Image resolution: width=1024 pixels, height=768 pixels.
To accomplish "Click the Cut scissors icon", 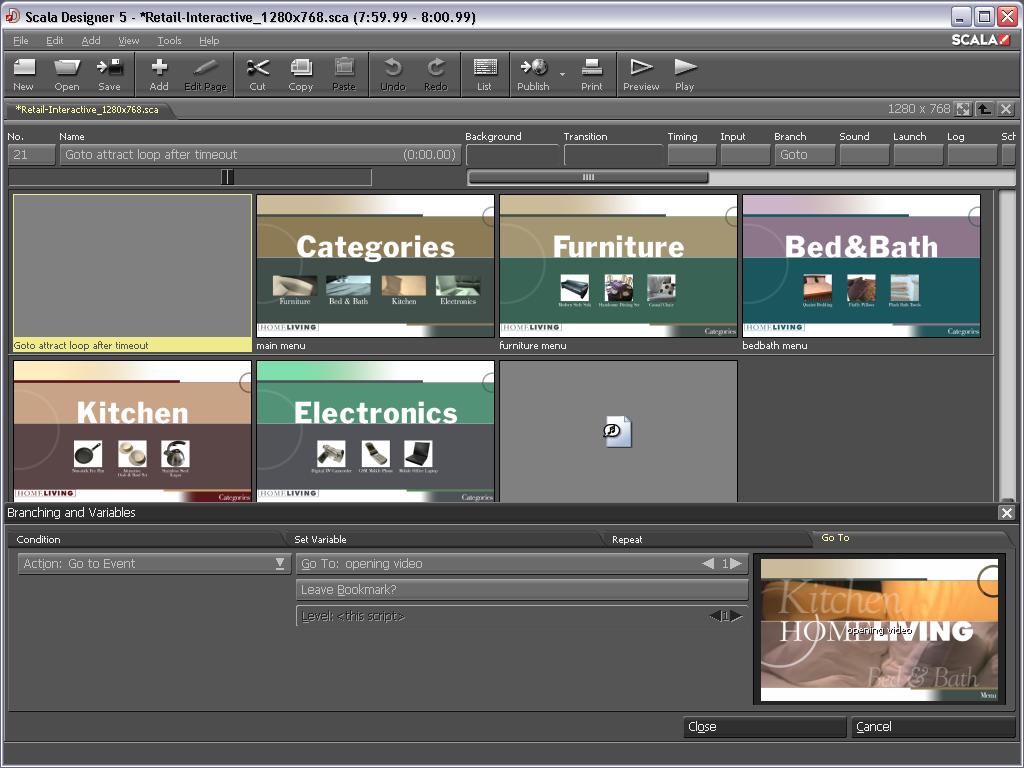I will 258,74.
